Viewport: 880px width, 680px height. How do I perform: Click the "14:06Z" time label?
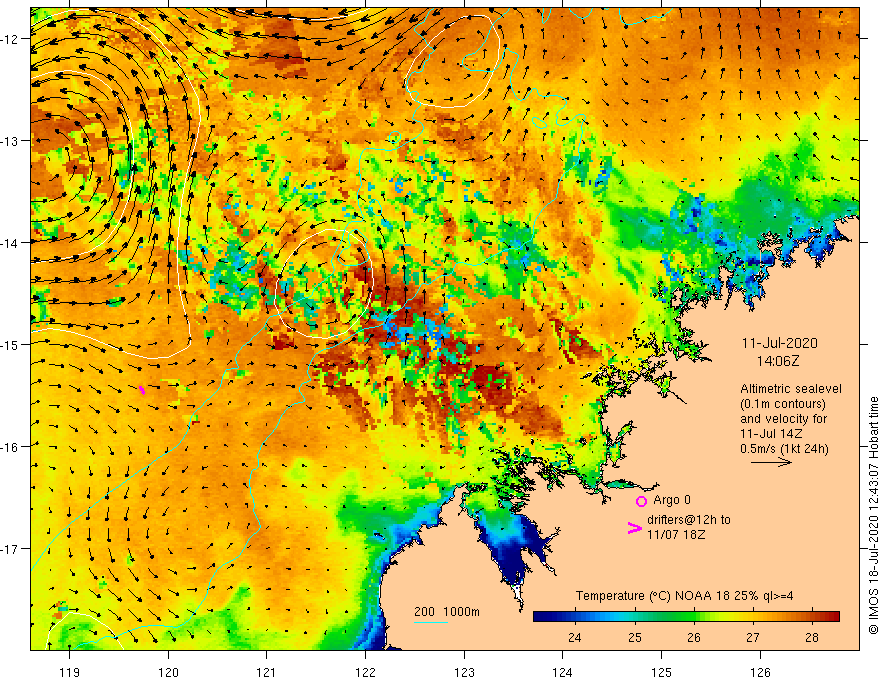(x=778, y=361)
